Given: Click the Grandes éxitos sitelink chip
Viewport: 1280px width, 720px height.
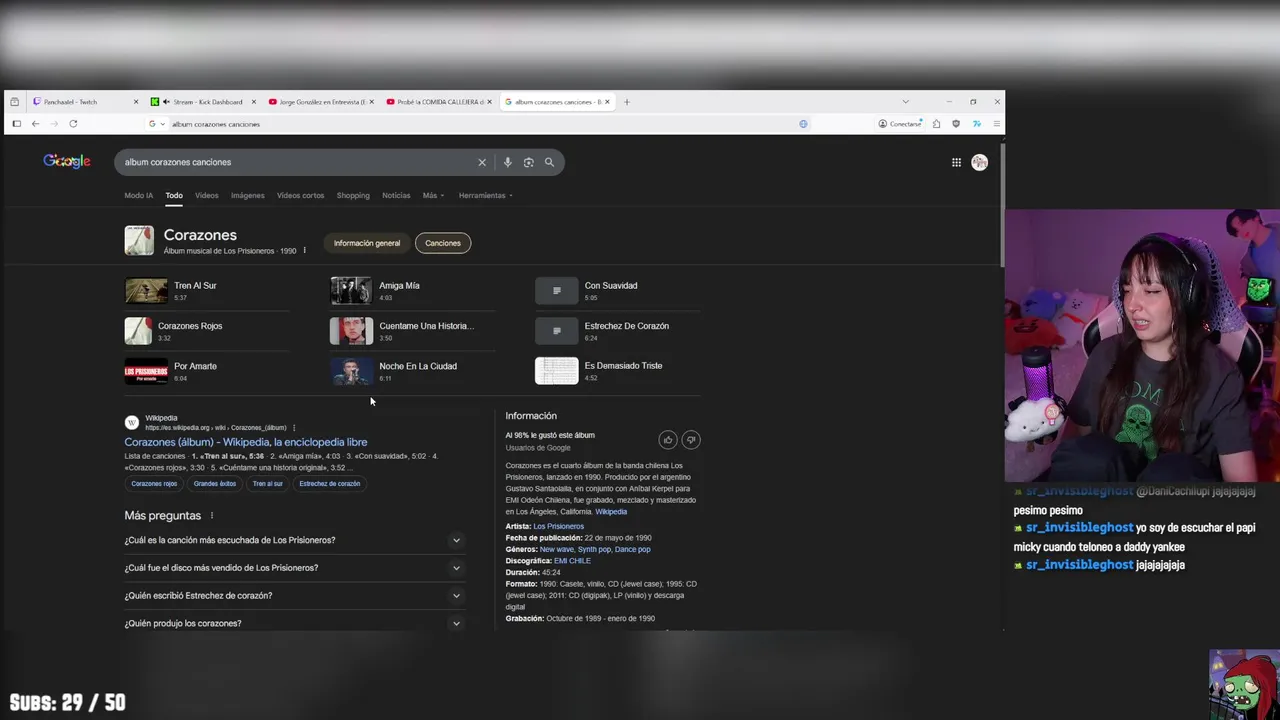Looking at the screenshot, I should pyautogui.click(x=215, y=484).
